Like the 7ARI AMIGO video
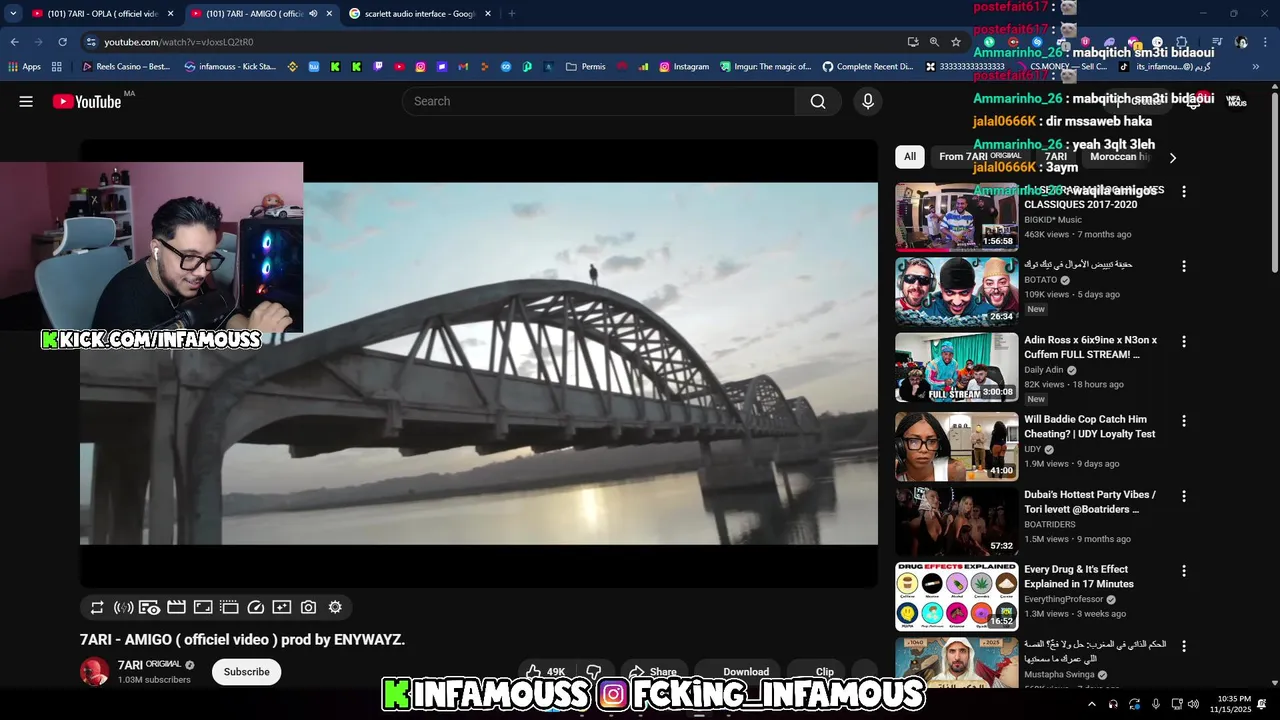Screen dimensions: 1280x720 pos(545,672)
